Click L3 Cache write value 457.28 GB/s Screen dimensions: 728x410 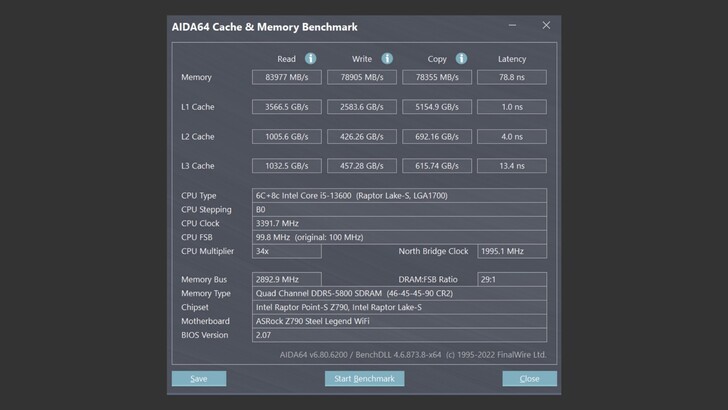362,166
